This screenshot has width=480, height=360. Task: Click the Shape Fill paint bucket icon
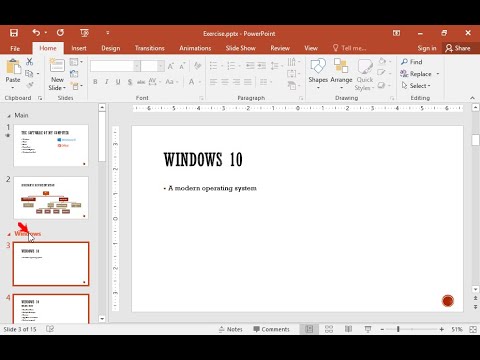[x=382, y=61]
